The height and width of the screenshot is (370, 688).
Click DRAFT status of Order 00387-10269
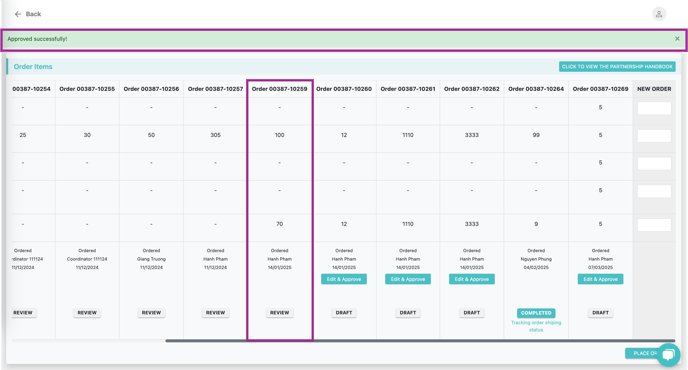[600, 313]
